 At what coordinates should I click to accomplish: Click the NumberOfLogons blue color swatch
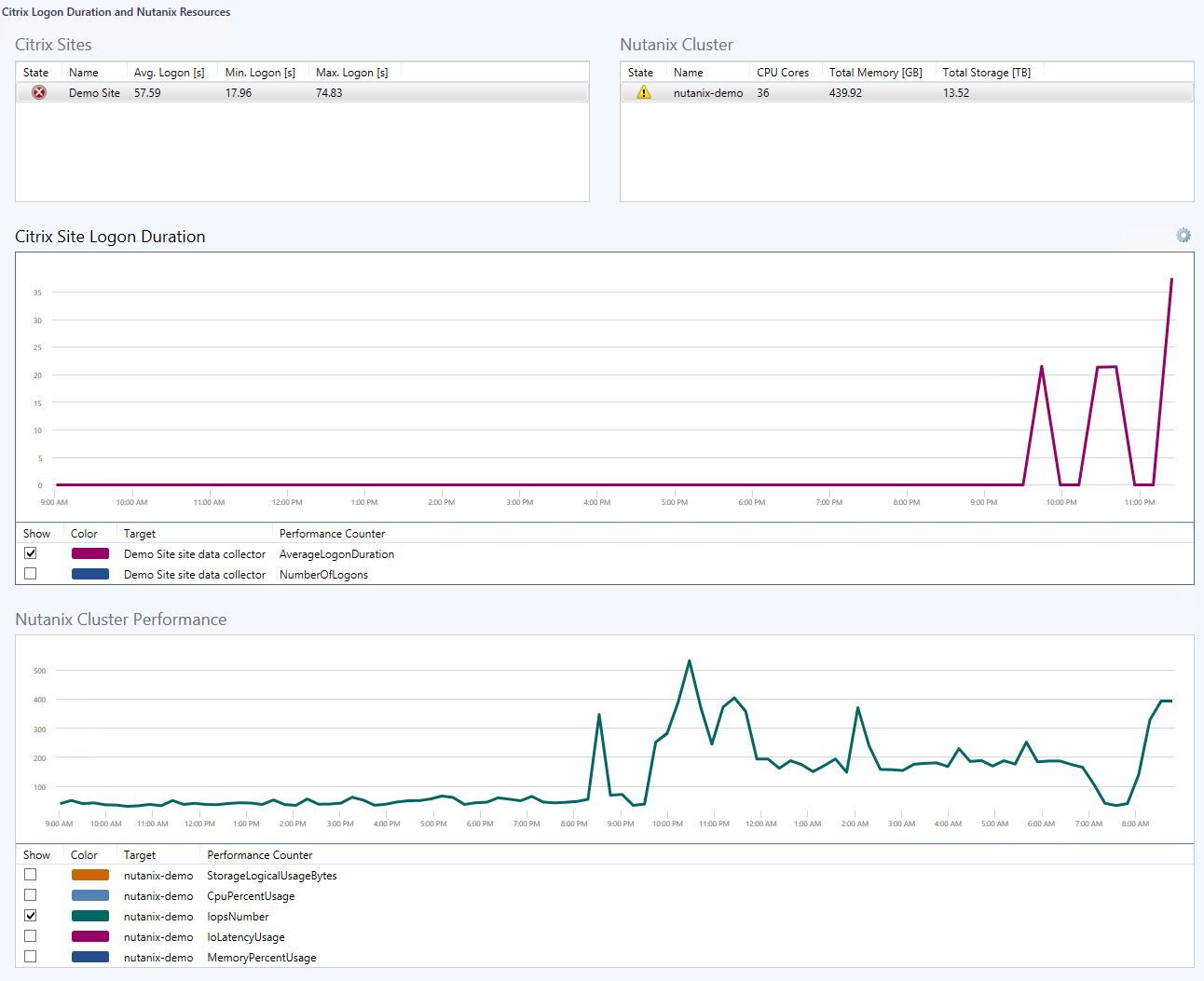(90, 574)
